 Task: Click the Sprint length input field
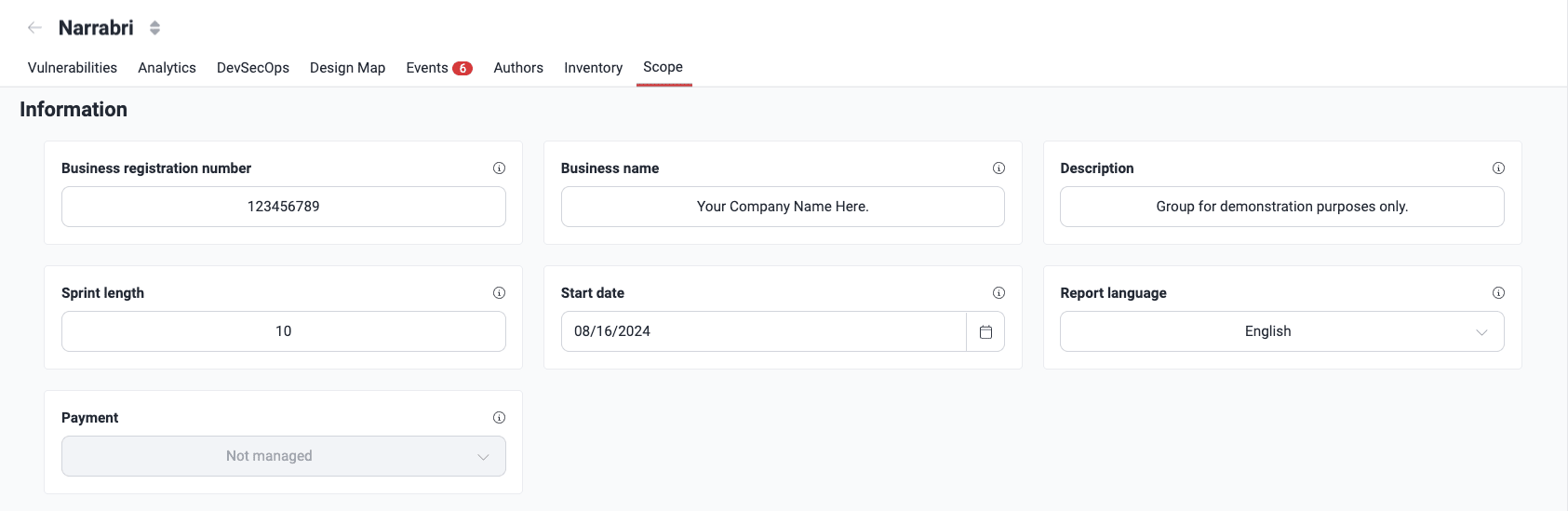tap(283, 331)
